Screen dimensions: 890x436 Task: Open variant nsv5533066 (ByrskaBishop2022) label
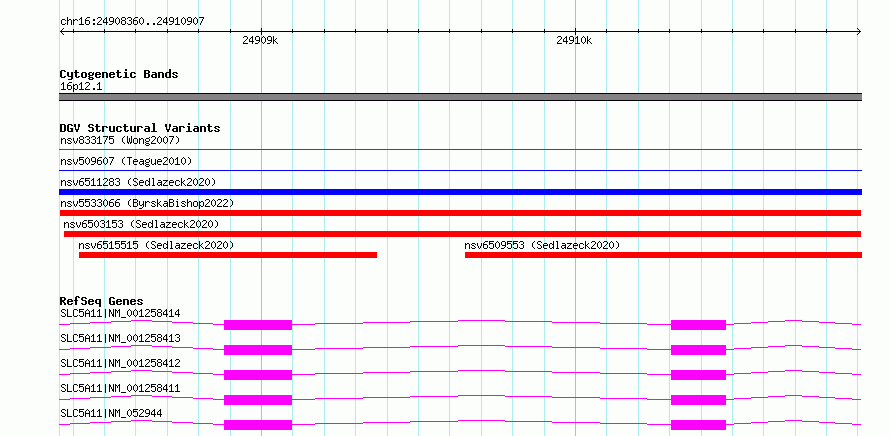[x=147, y=203]
